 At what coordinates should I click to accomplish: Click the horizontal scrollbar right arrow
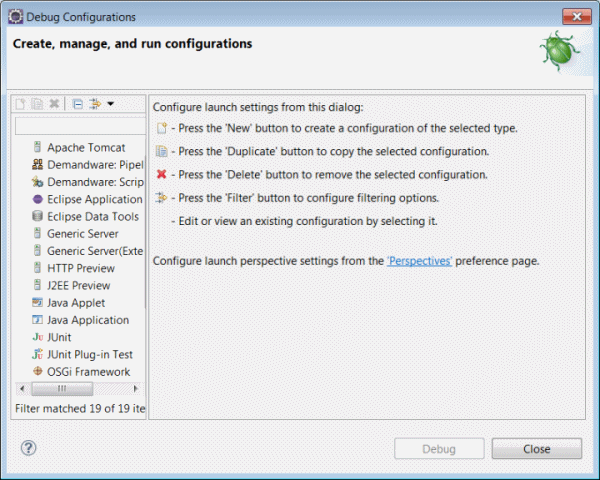coord(135,389)
